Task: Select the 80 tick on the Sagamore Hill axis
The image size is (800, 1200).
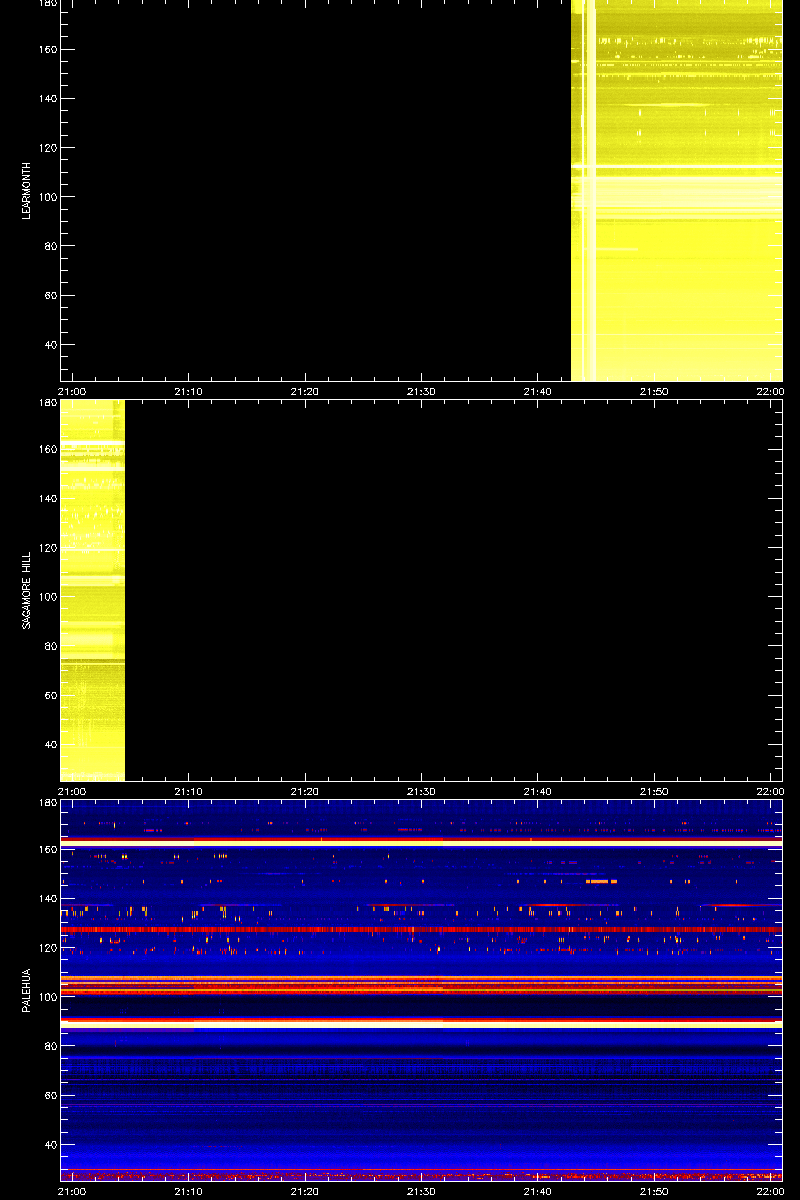Action: pyautogui.click(x=49, y=646)
